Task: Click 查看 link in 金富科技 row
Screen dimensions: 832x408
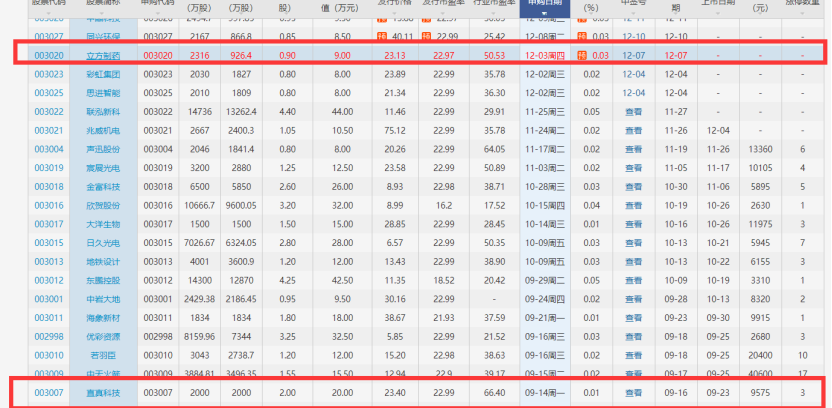Action: [634, 187]
